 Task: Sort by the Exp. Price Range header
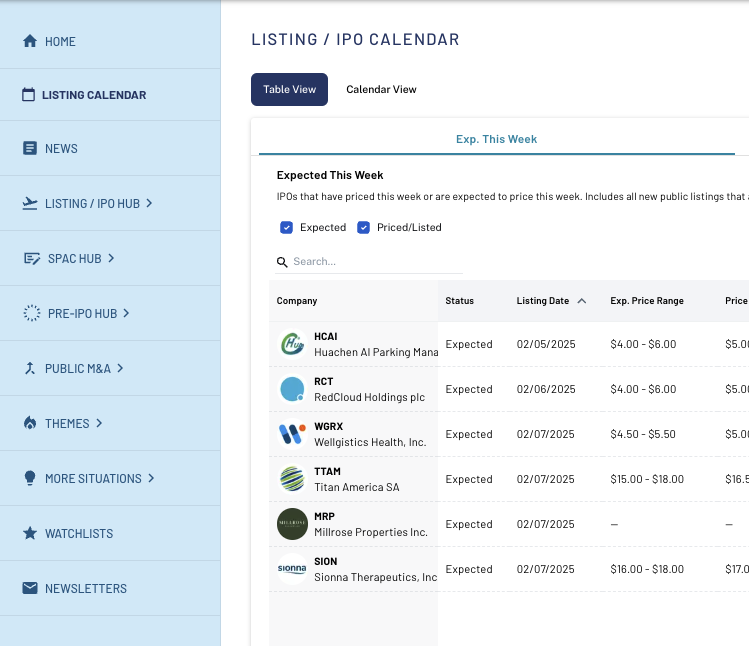[647, 301]
